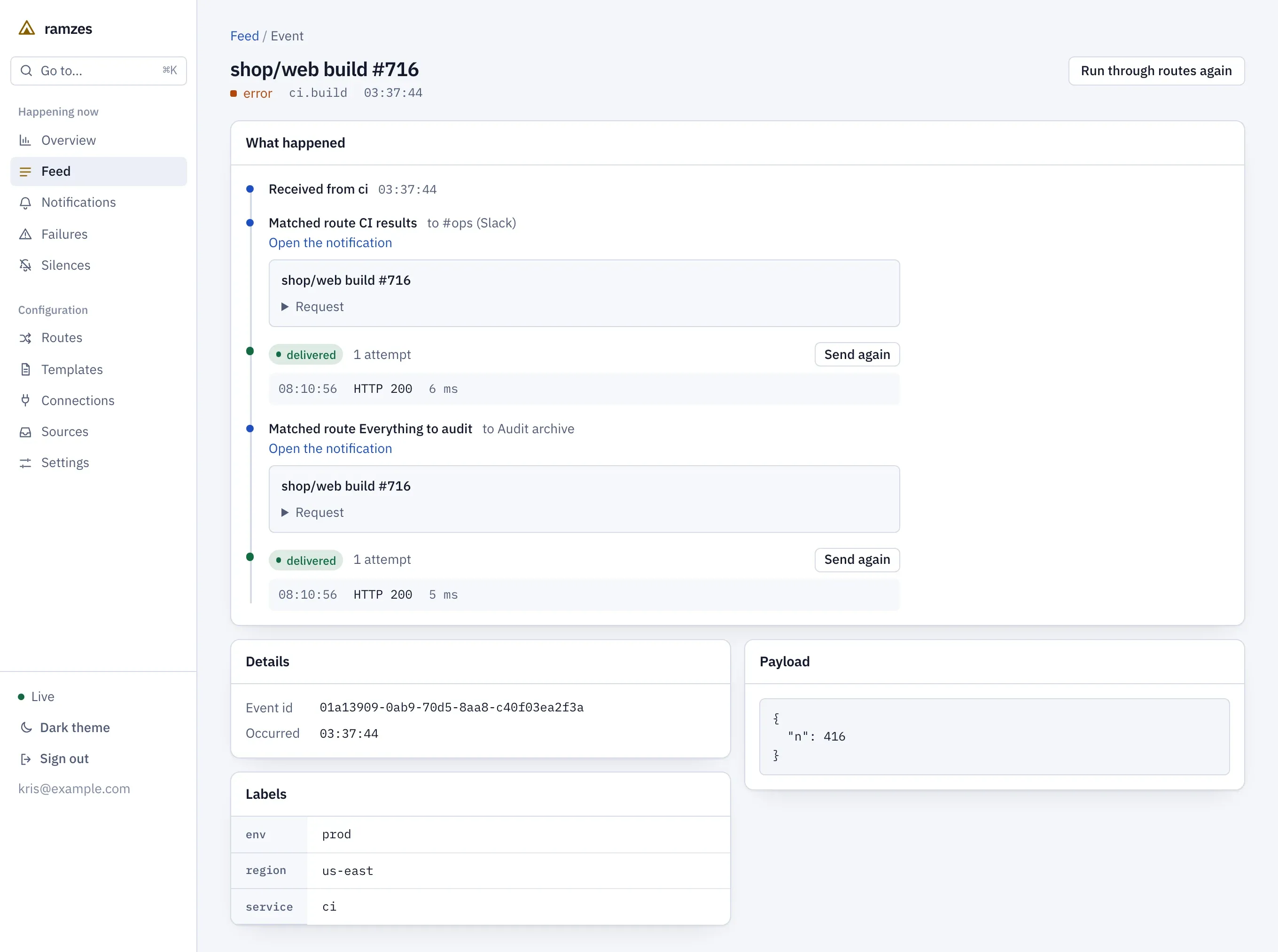Click the HTTP 200 5 ms attempt row
This screenshot has width=1278, height=952.
click(x=584, y=595)
